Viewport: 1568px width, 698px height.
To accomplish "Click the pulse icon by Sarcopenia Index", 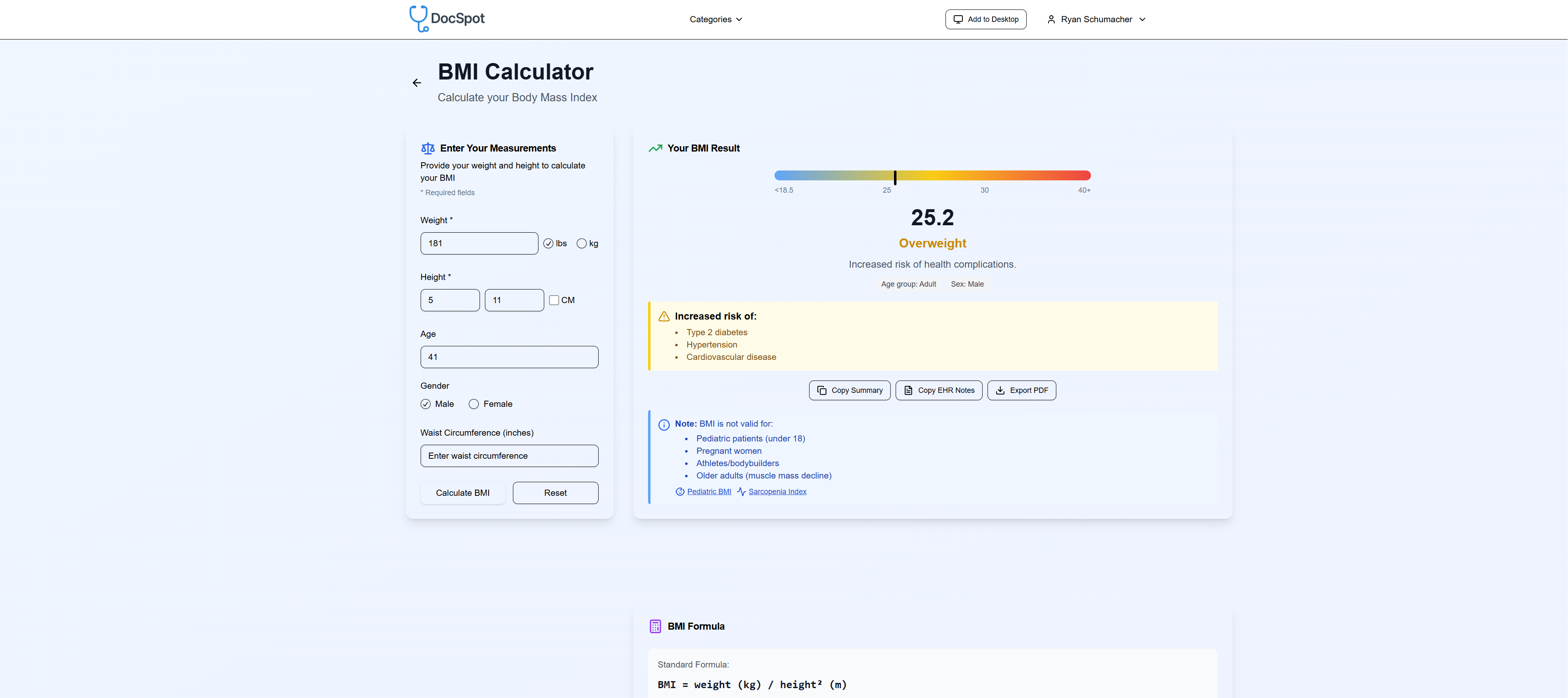I will [x=742, y=492].
